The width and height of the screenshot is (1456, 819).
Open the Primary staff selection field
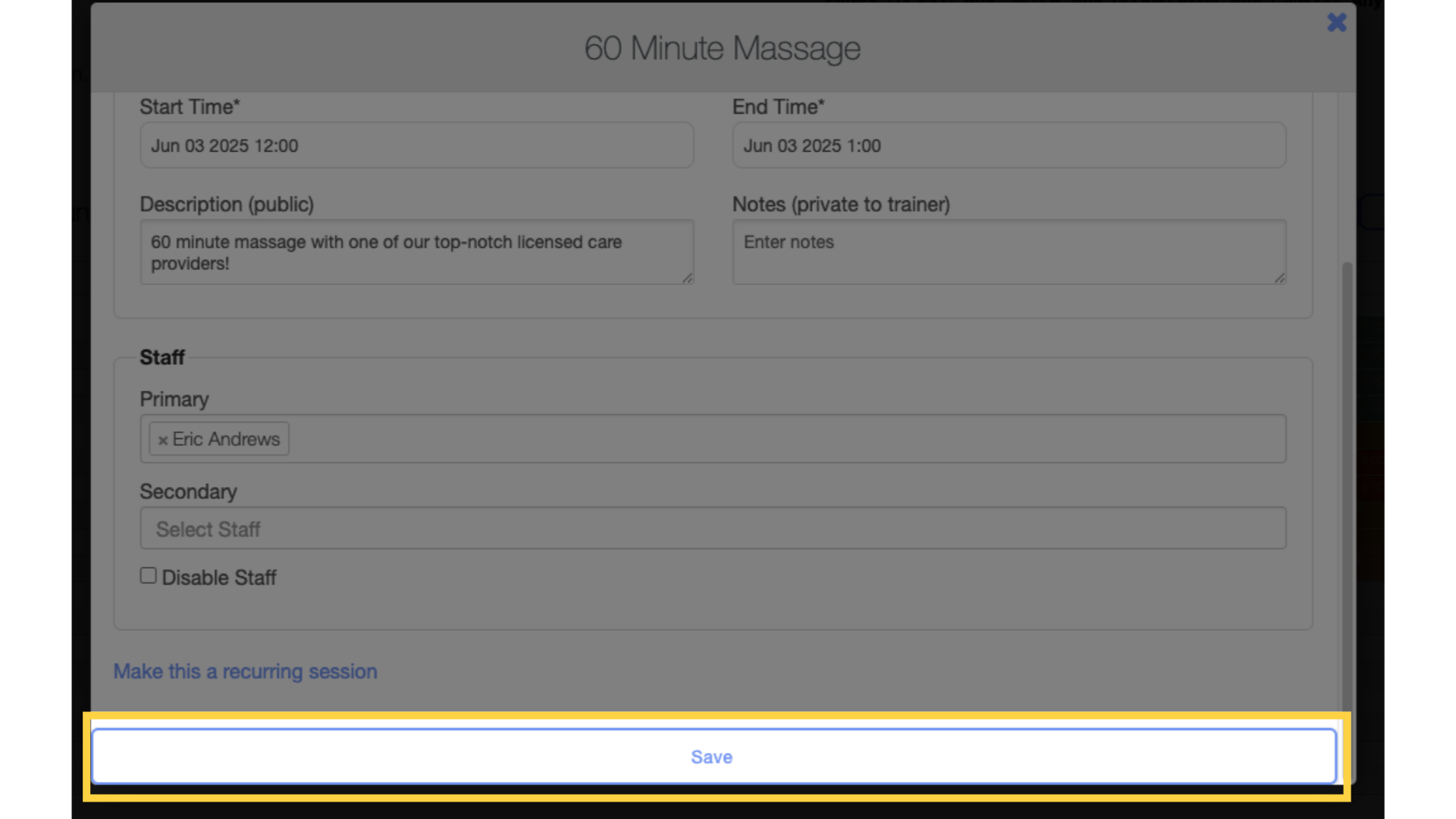713,439
